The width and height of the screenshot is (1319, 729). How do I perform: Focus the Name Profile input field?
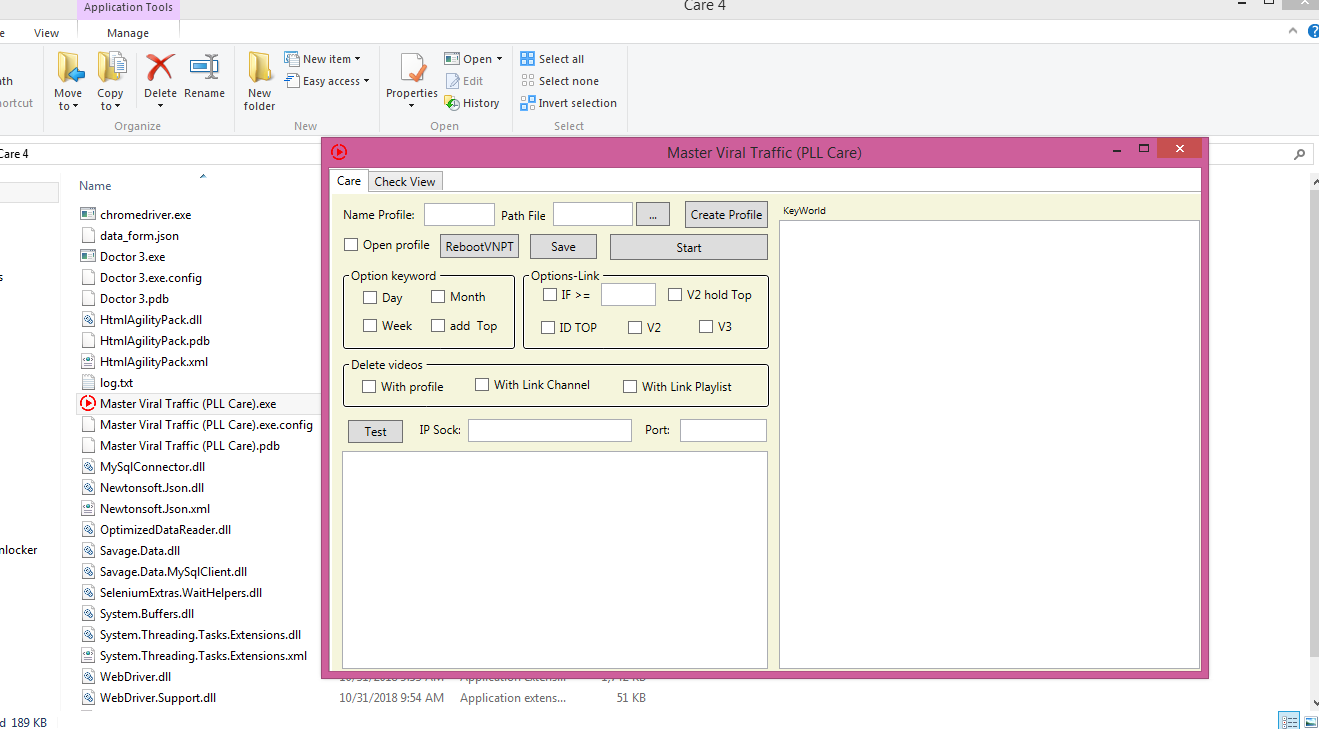(459, 214)
